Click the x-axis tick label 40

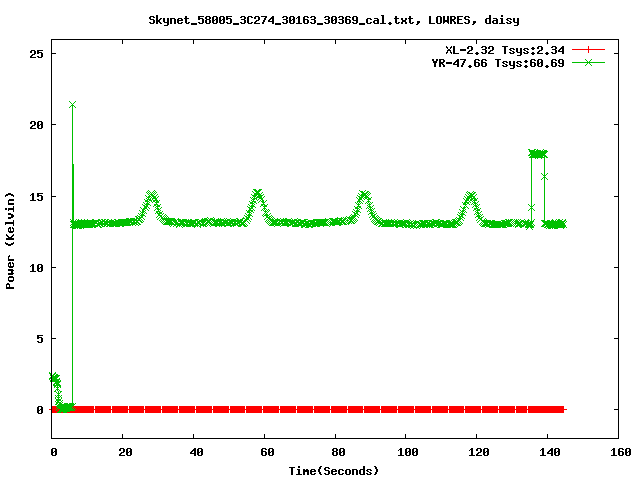196,452
